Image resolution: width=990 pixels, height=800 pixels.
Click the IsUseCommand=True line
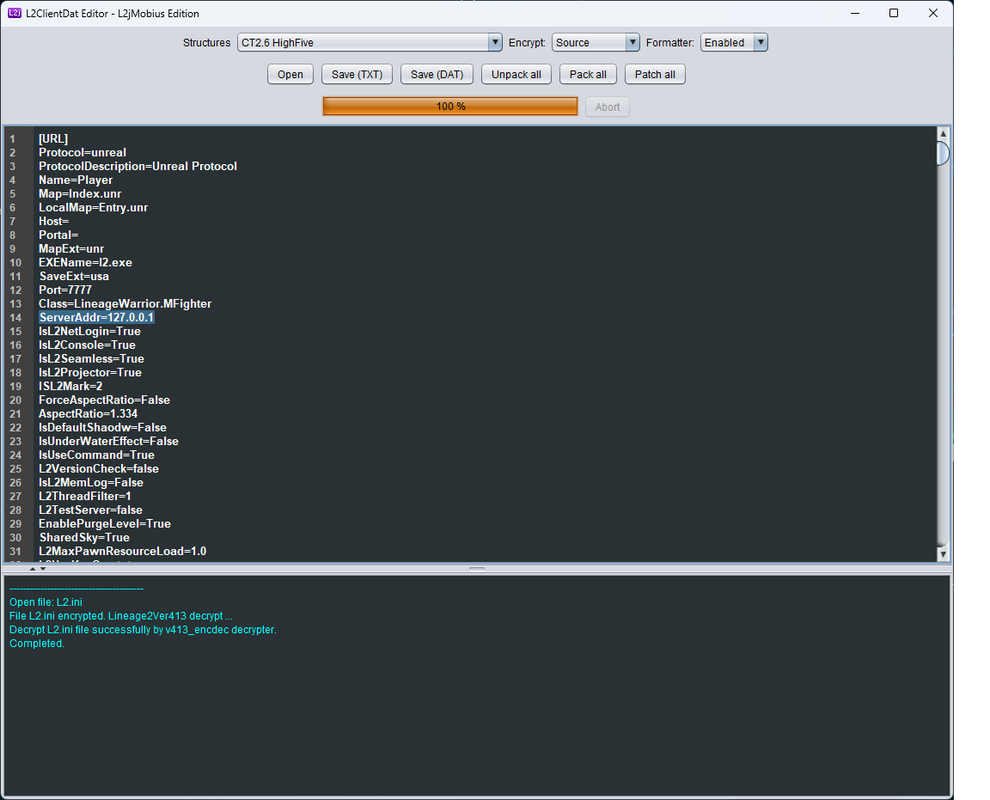tap(97, 455)
